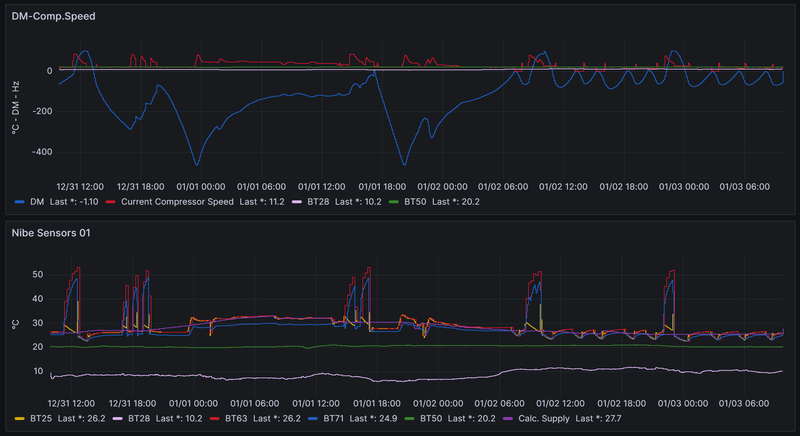Click blue DM color swatch in legend
800x436 pixels.
point(20,202)
